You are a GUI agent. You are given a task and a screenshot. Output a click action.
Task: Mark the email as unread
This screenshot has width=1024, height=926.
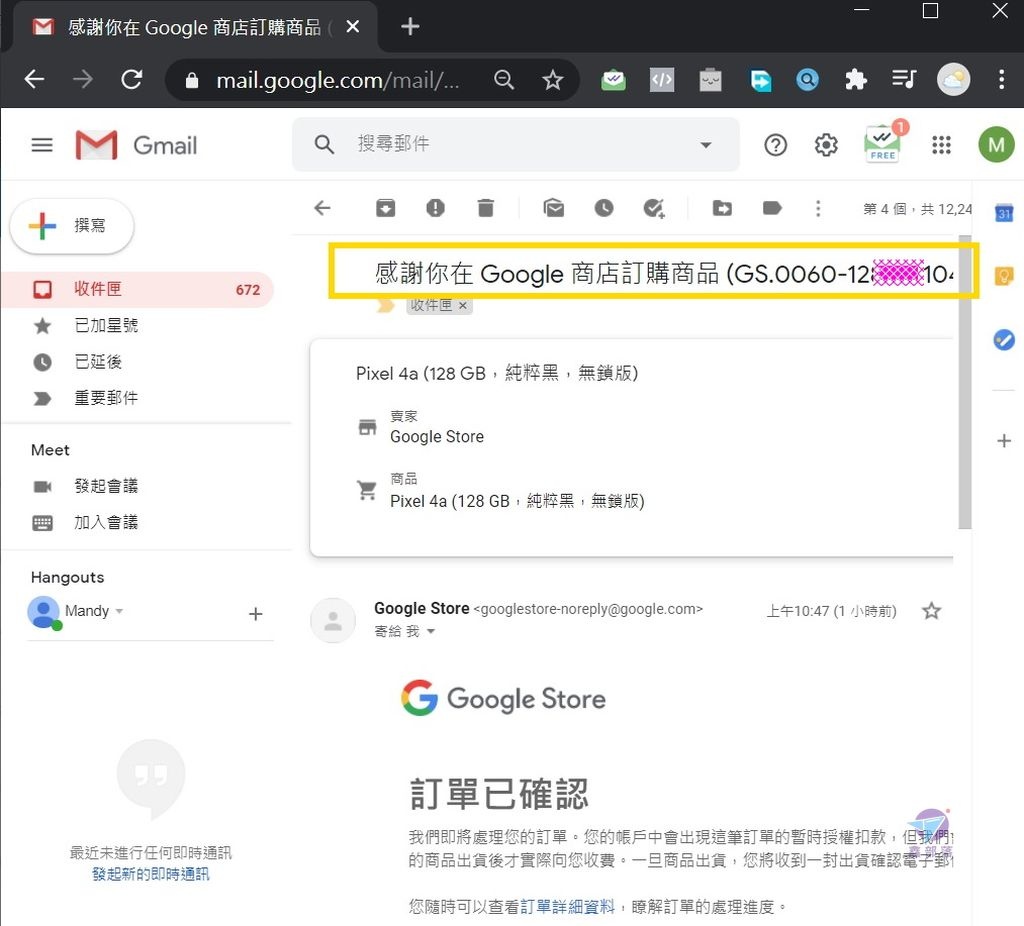pos(554,208)
